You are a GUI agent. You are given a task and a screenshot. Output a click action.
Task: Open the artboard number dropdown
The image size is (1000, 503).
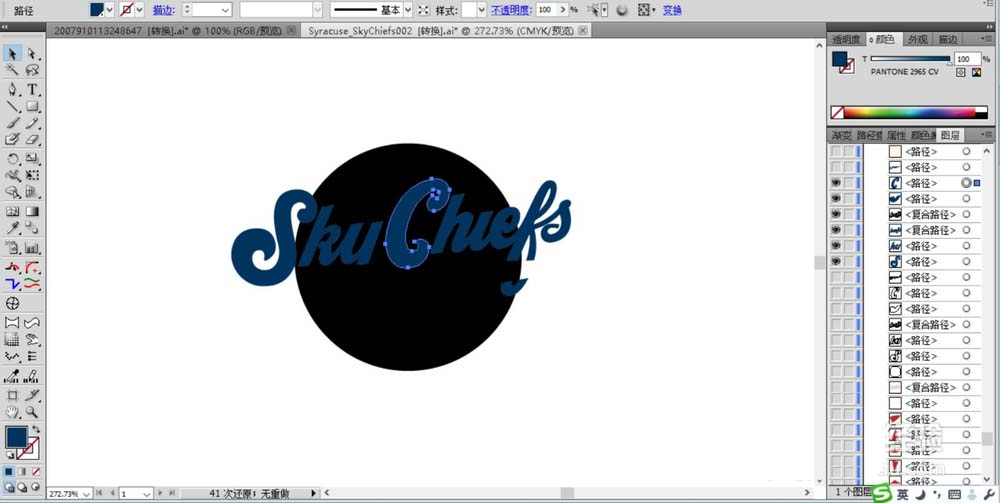point(147,494)
